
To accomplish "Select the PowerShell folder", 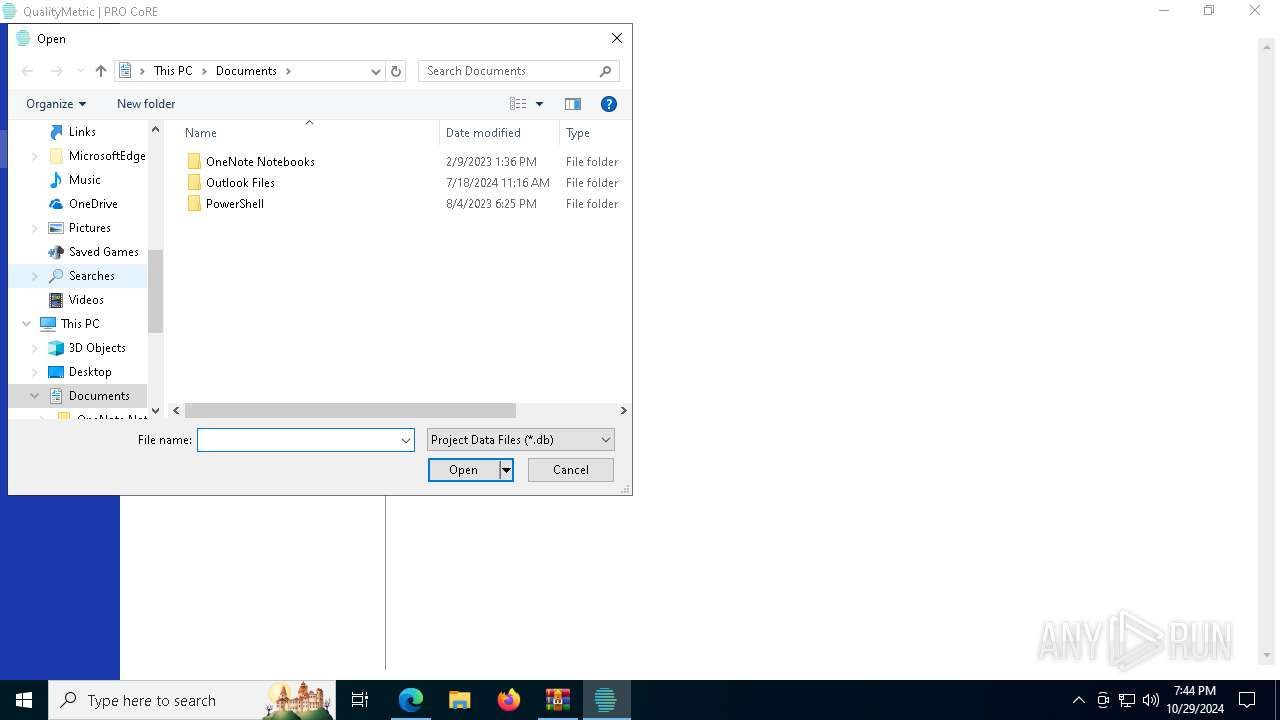I will [235, 204].
